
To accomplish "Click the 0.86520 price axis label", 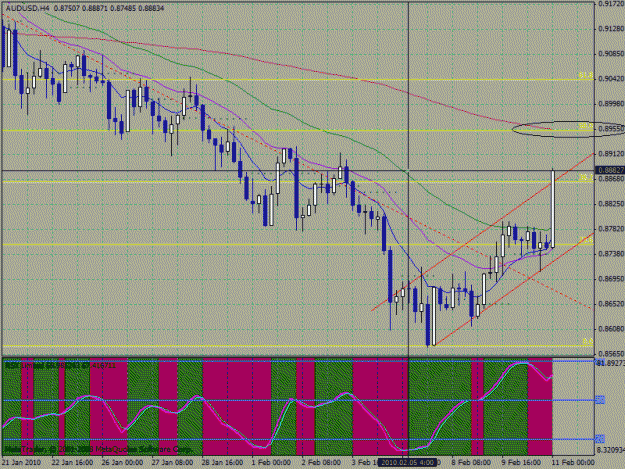I will point(611,304).
